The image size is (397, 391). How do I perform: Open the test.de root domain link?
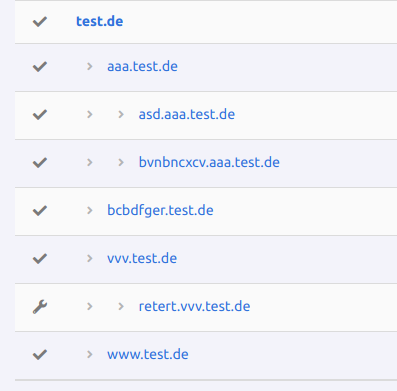coord(100,21)
